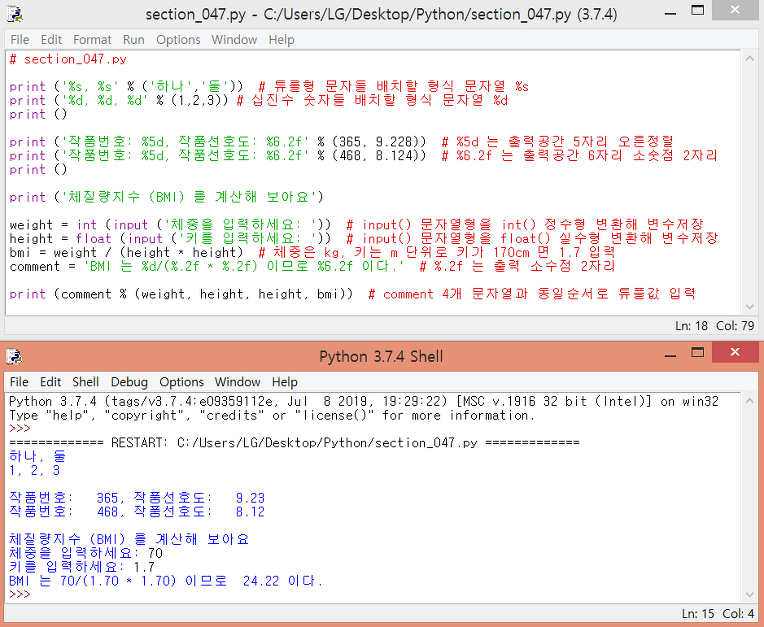Open the Options menu in the editor window
764x627 pixels.
click(178, 39)
